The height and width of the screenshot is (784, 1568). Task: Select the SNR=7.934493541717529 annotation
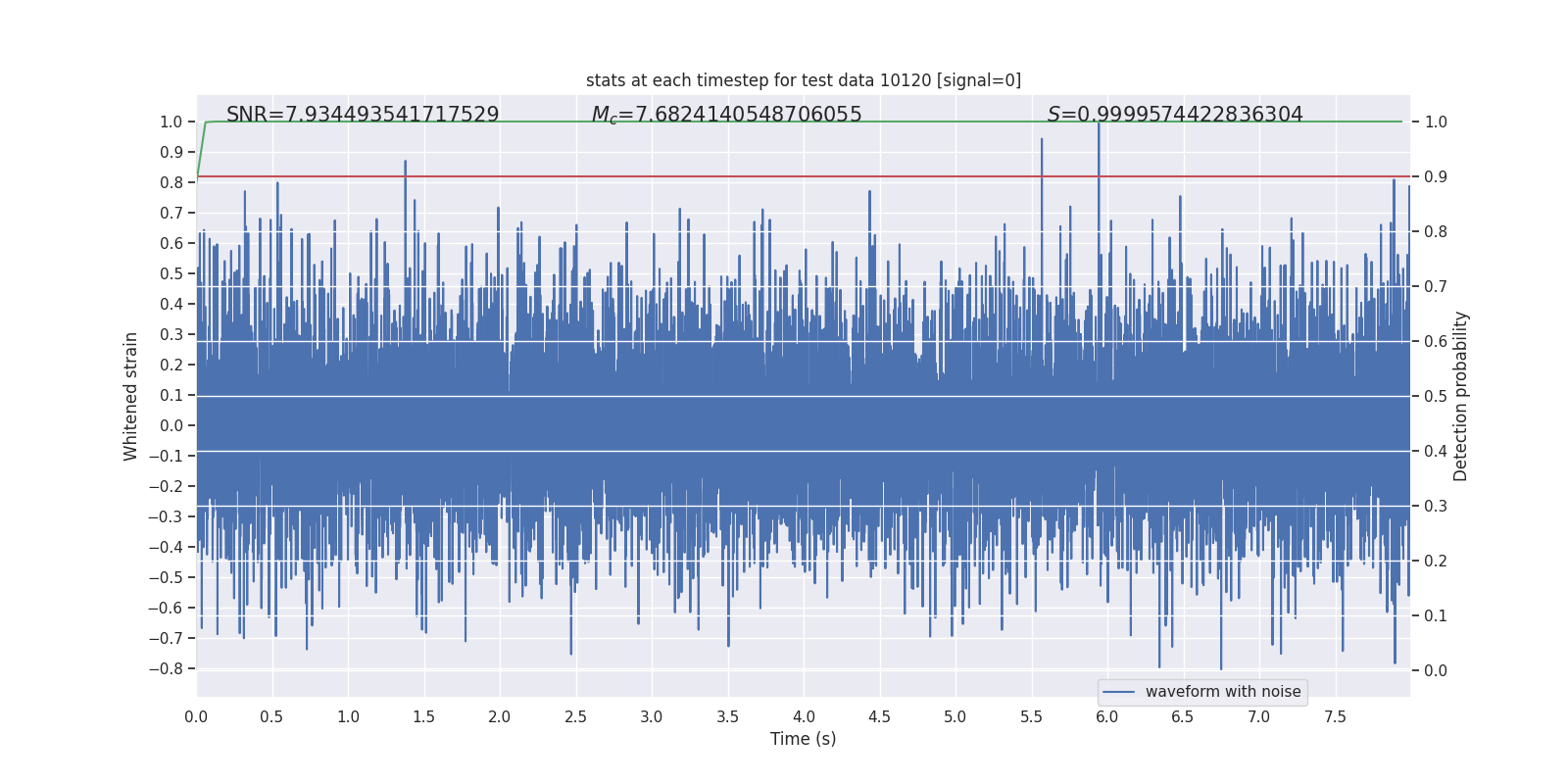pyautogui.click(x=363, y=115)
